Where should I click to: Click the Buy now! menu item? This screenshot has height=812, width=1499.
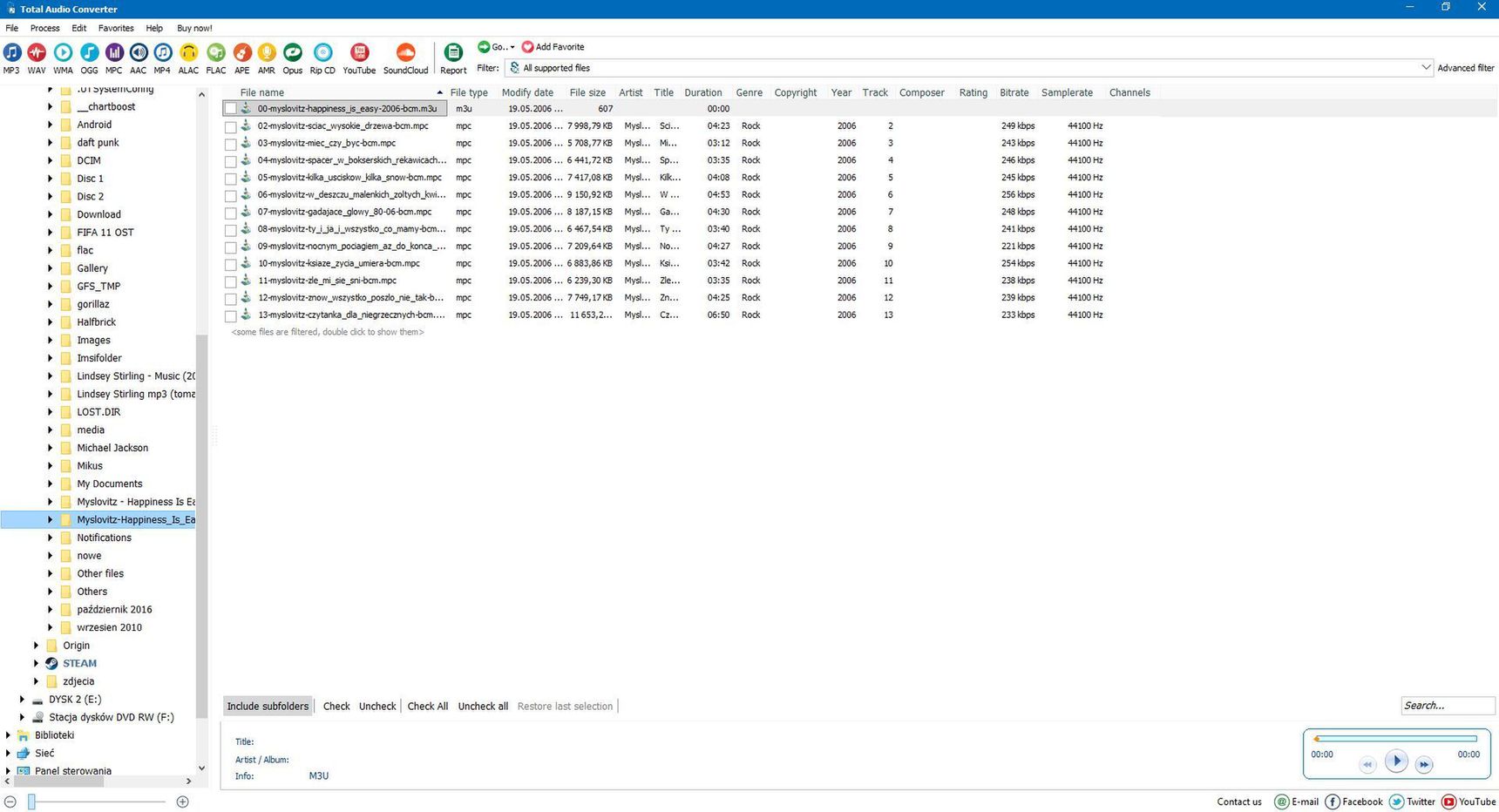tap(194, 28)
